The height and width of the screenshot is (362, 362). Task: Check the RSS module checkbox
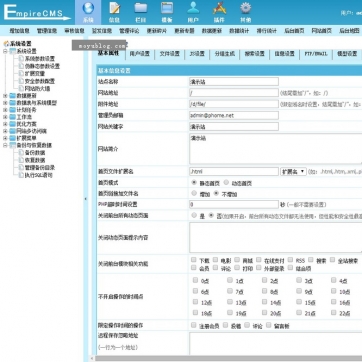pyautogui.click(x=290, y=260)
